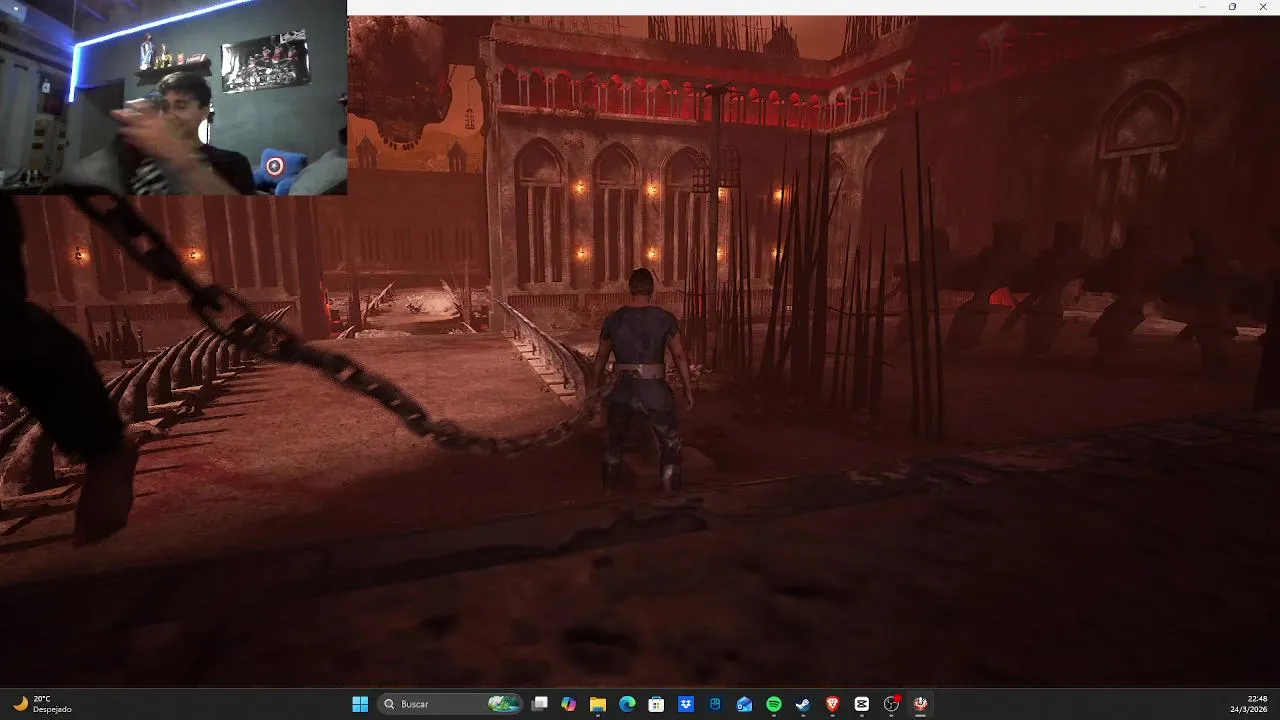Open Microsoft Store from the taskbar
The height and width of the screenshot is (720, 1280).
click(x=656, y=704)
